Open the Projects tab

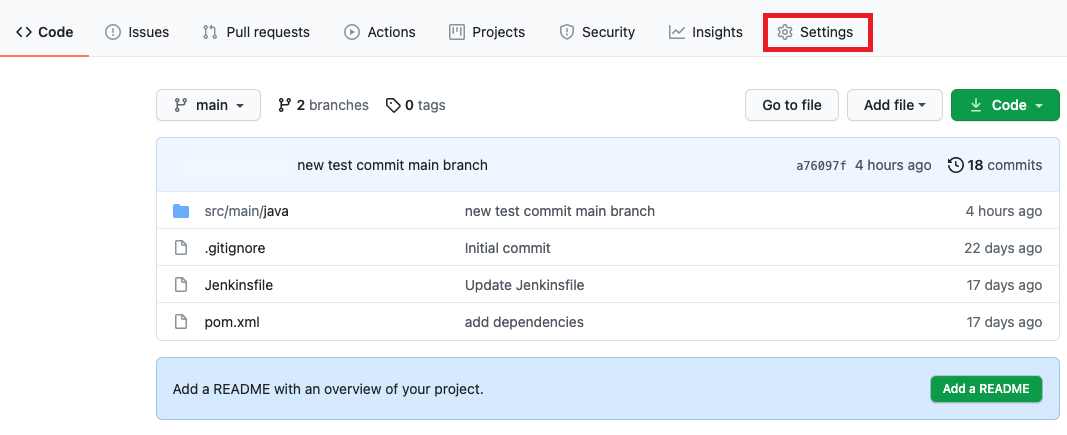[x=487, y=32]
